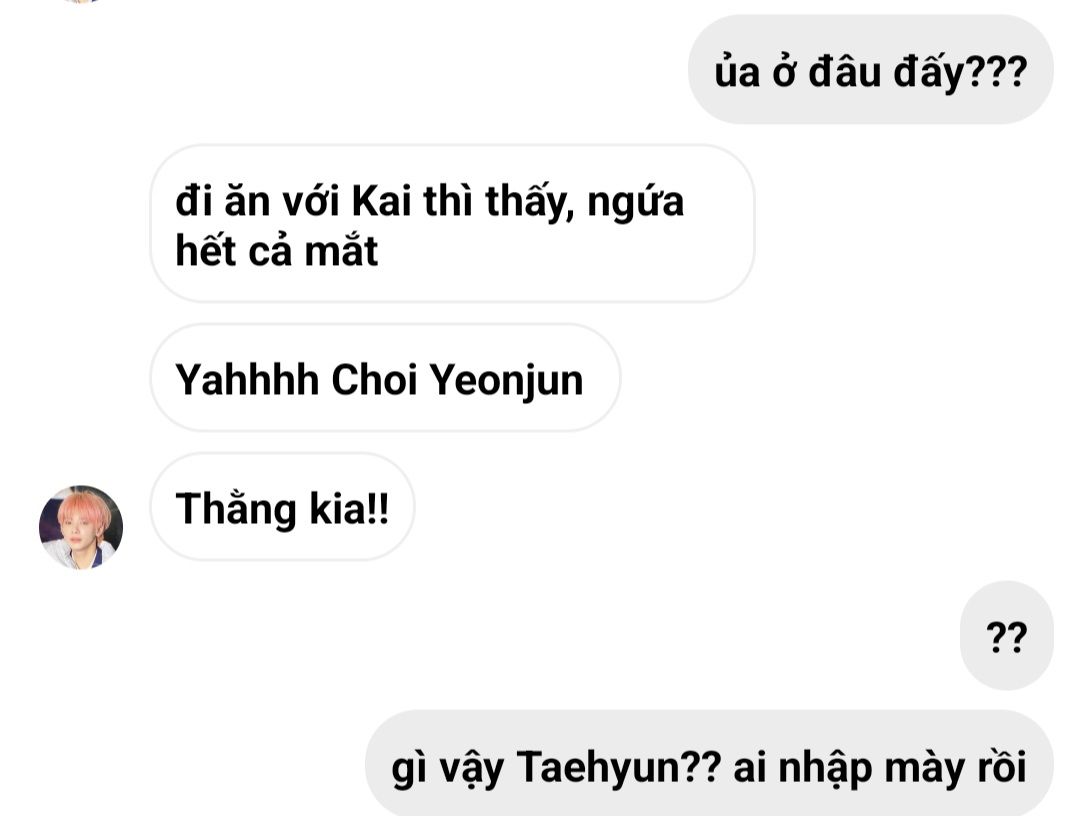Click the word "Choi" in the received bubble
This screenshot has width=1080, height=816.
tap(375, 379)
